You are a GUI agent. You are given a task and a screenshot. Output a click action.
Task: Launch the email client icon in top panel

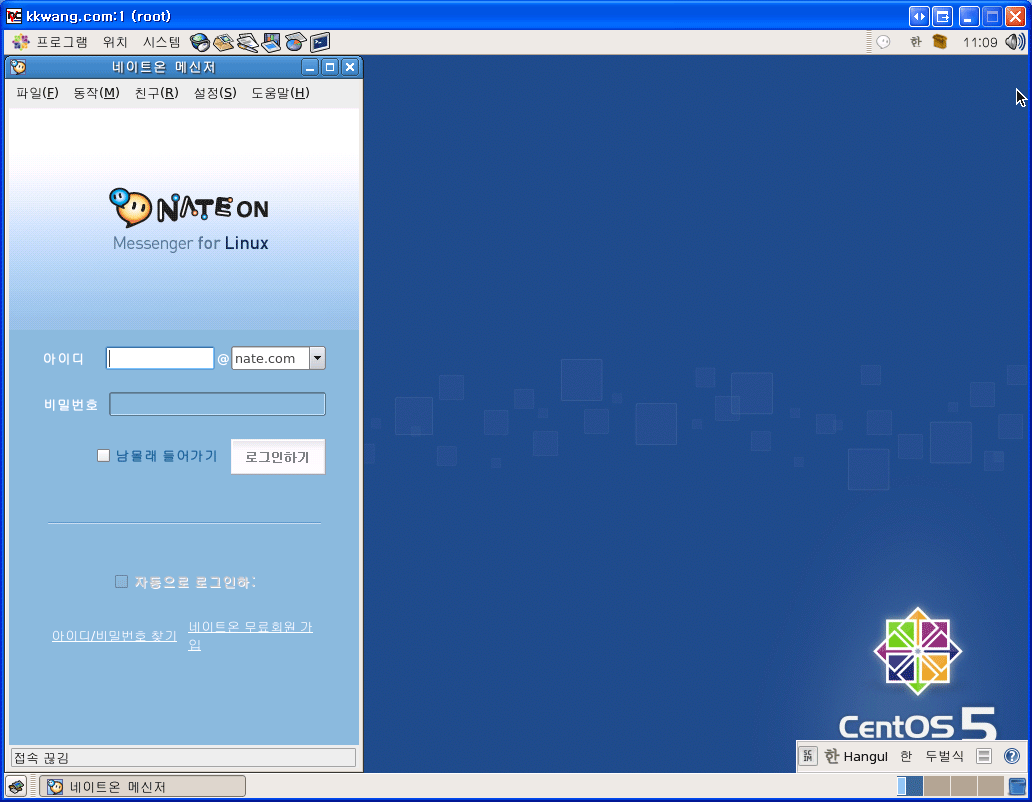[224, 42]
